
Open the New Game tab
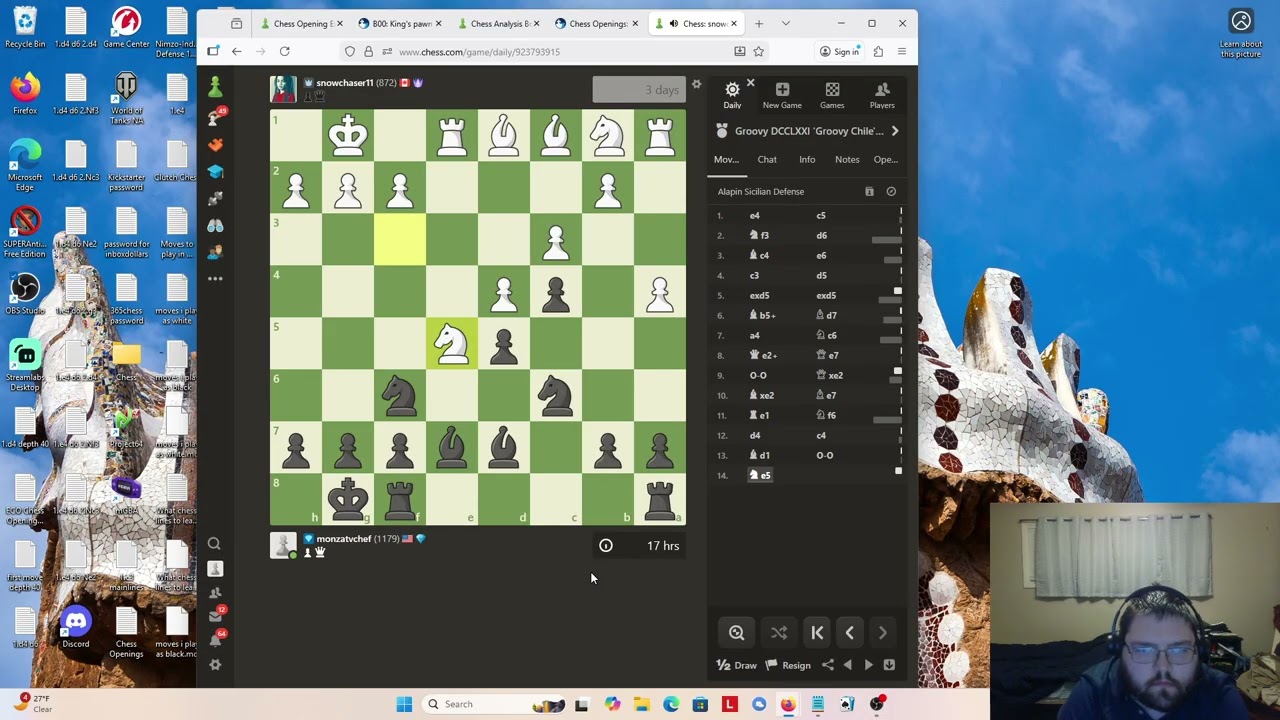[782, 96]
